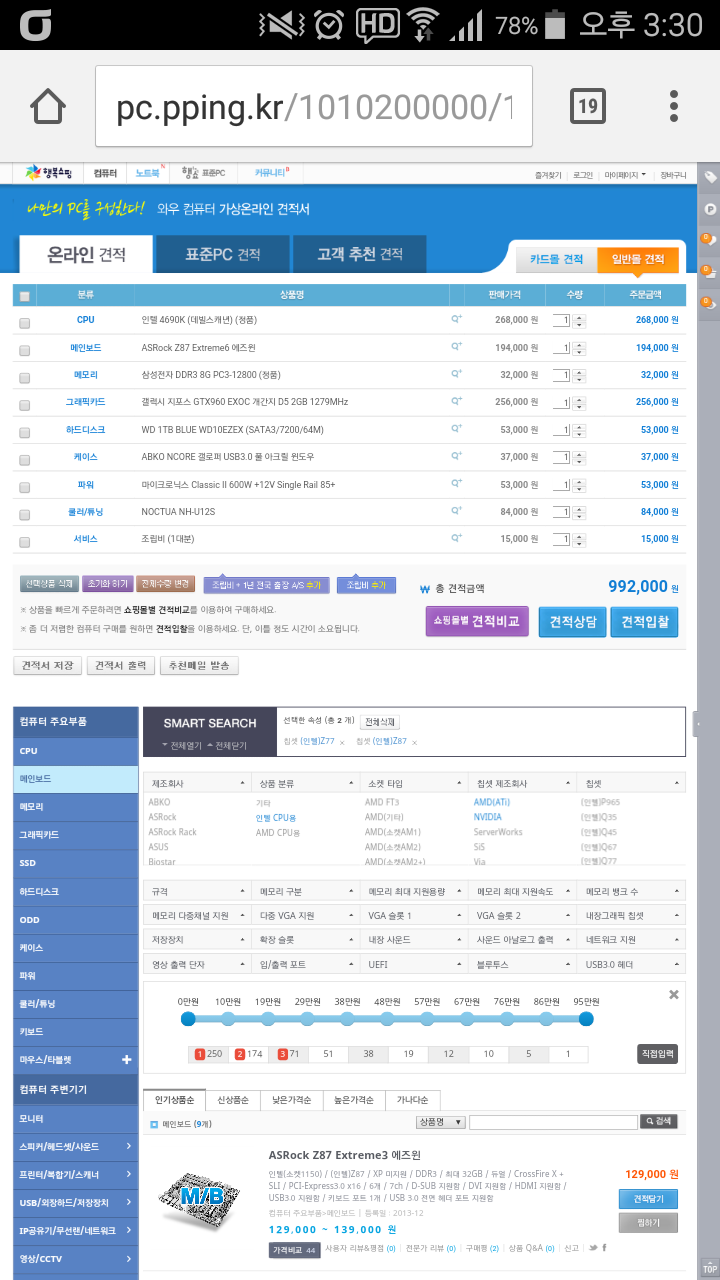Click the TOP button at bottom right

click(x=709, y=1266)
